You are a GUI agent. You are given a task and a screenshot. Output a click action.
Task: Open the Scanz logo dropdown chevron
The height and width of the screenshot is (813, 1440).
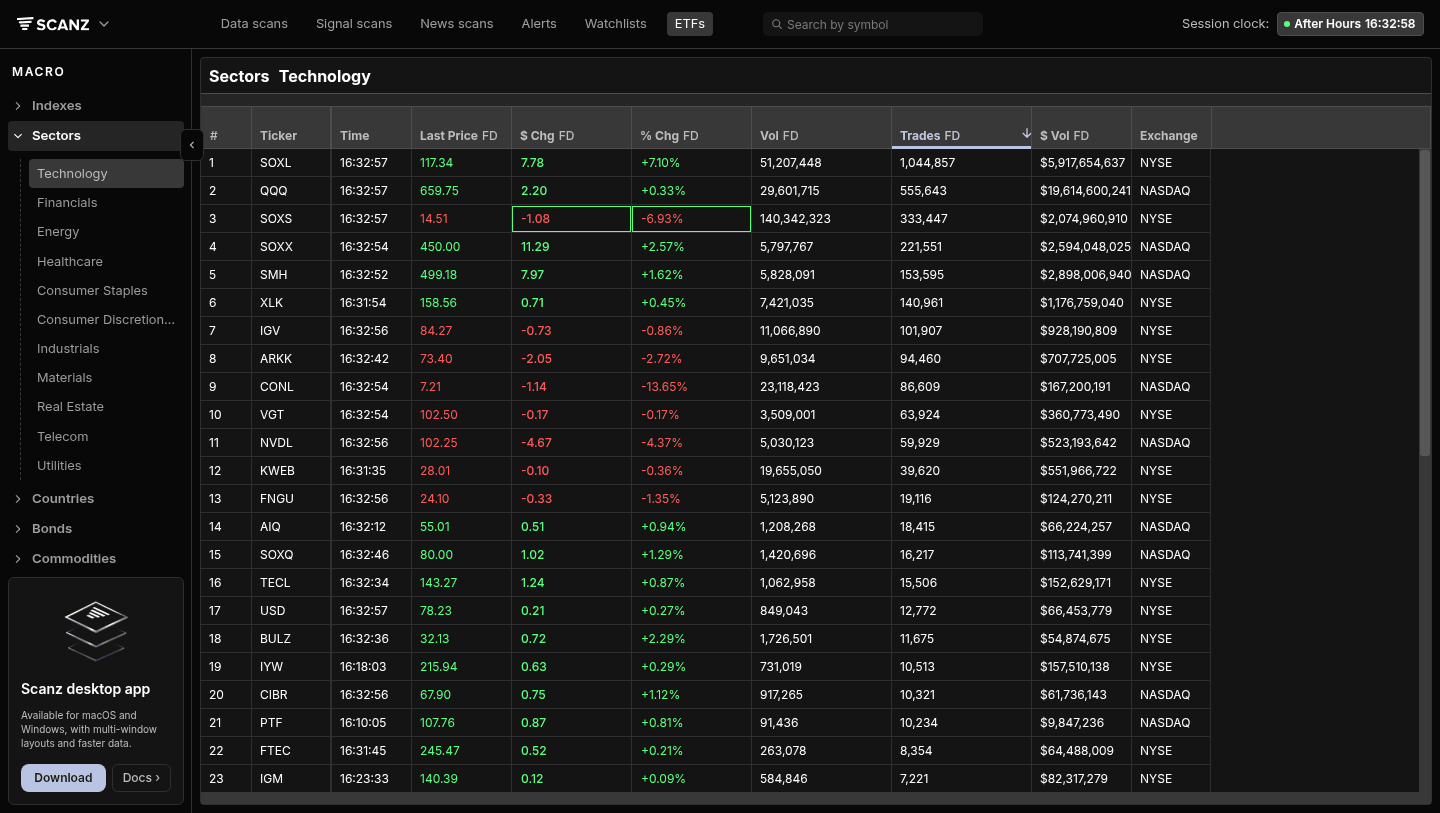point(104,24)
